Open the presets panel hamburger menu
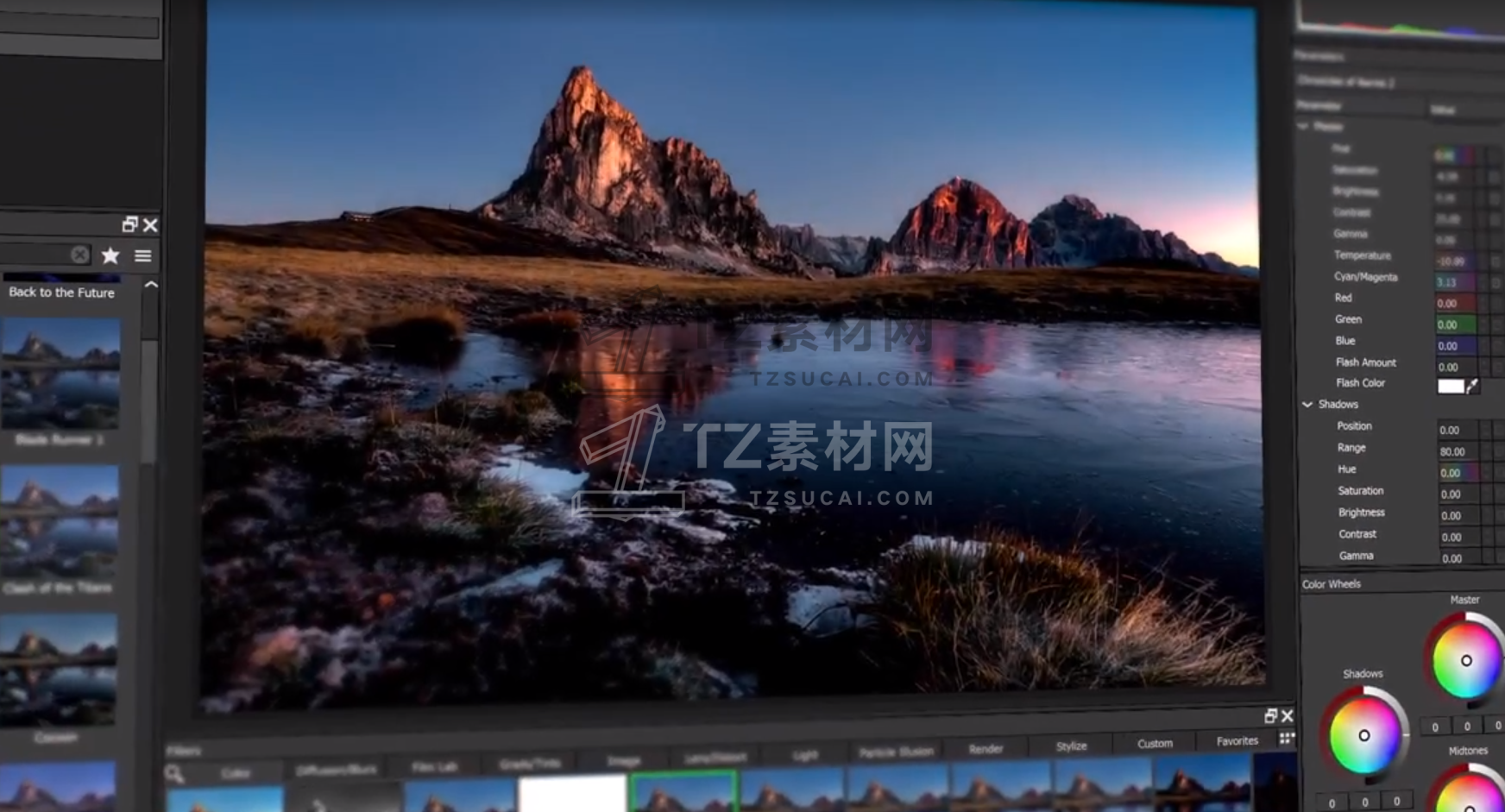 pos(143,256)
